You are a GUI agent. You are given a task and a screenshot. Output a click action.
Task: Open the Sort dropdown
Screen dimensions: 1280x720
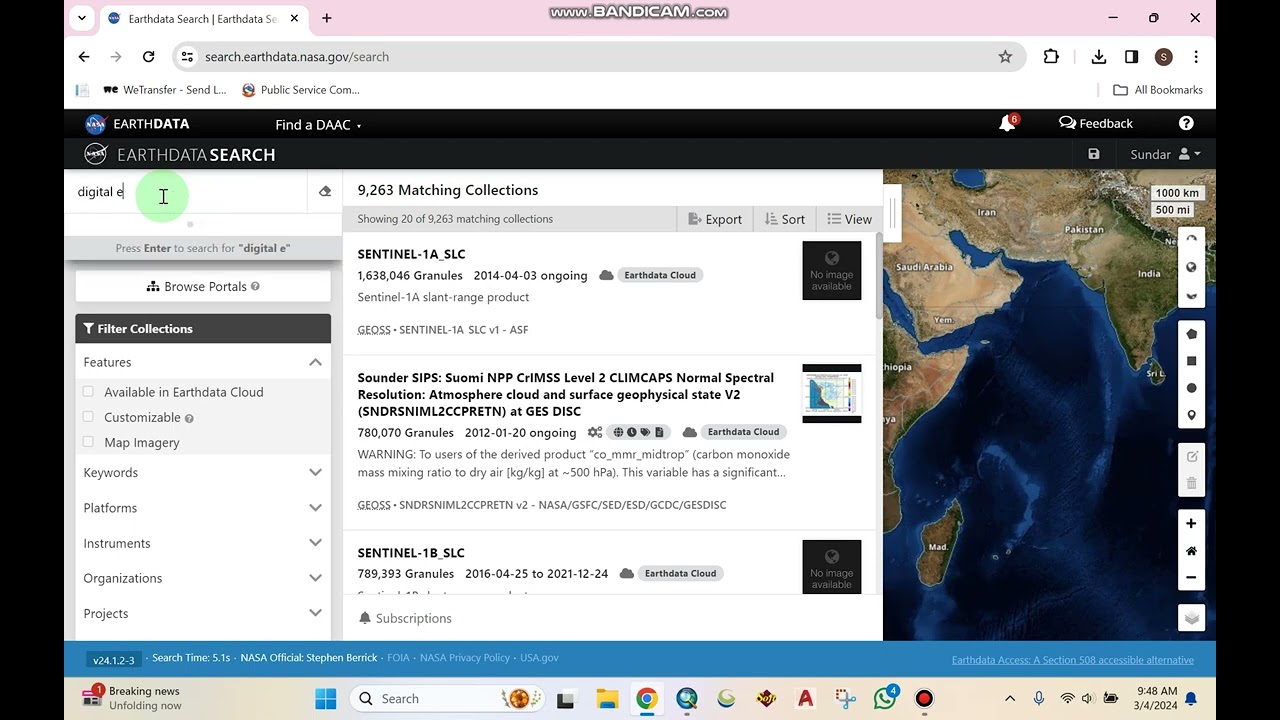[785, 219]
